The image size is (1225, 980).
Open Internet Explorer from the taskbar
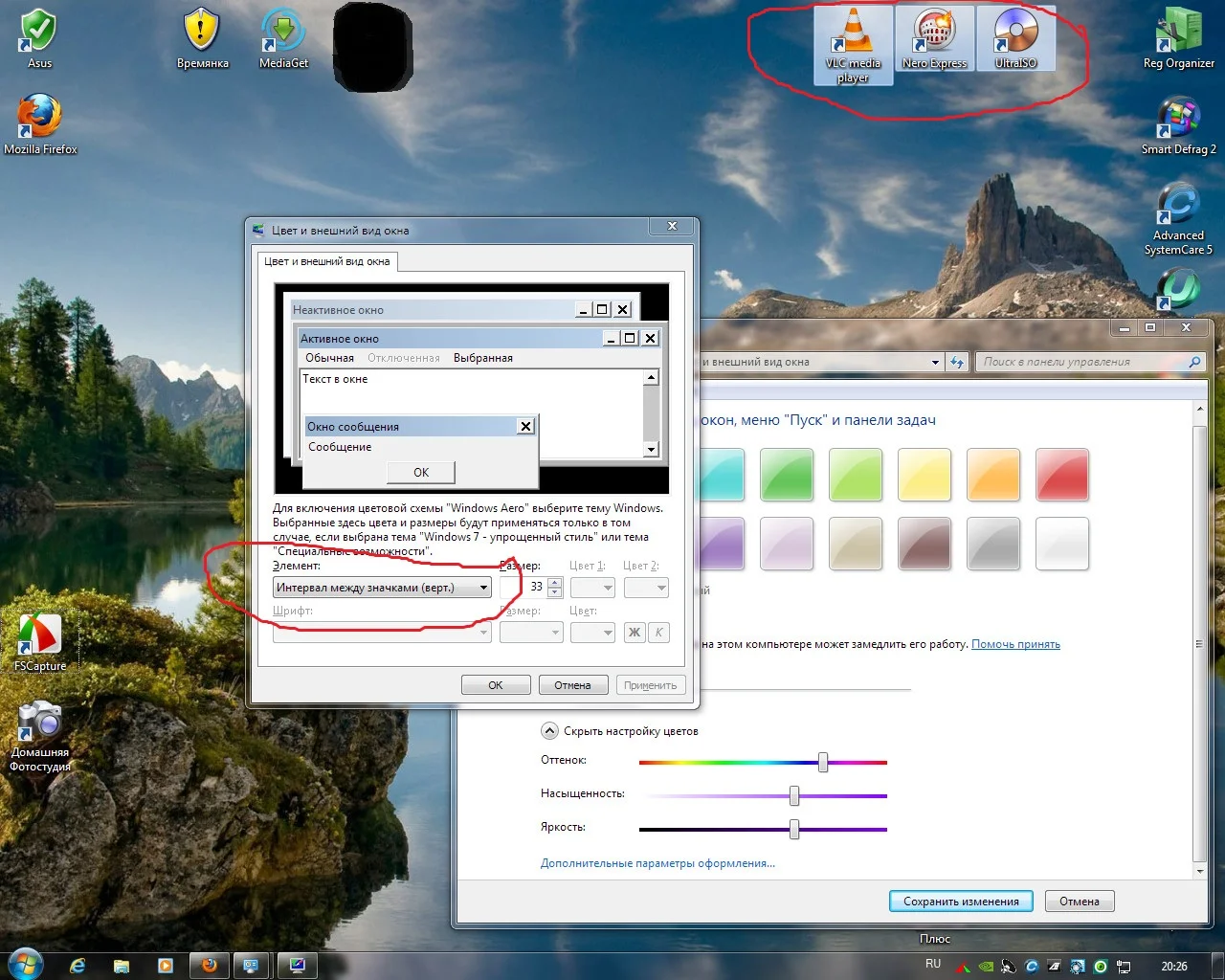[78, 966]
